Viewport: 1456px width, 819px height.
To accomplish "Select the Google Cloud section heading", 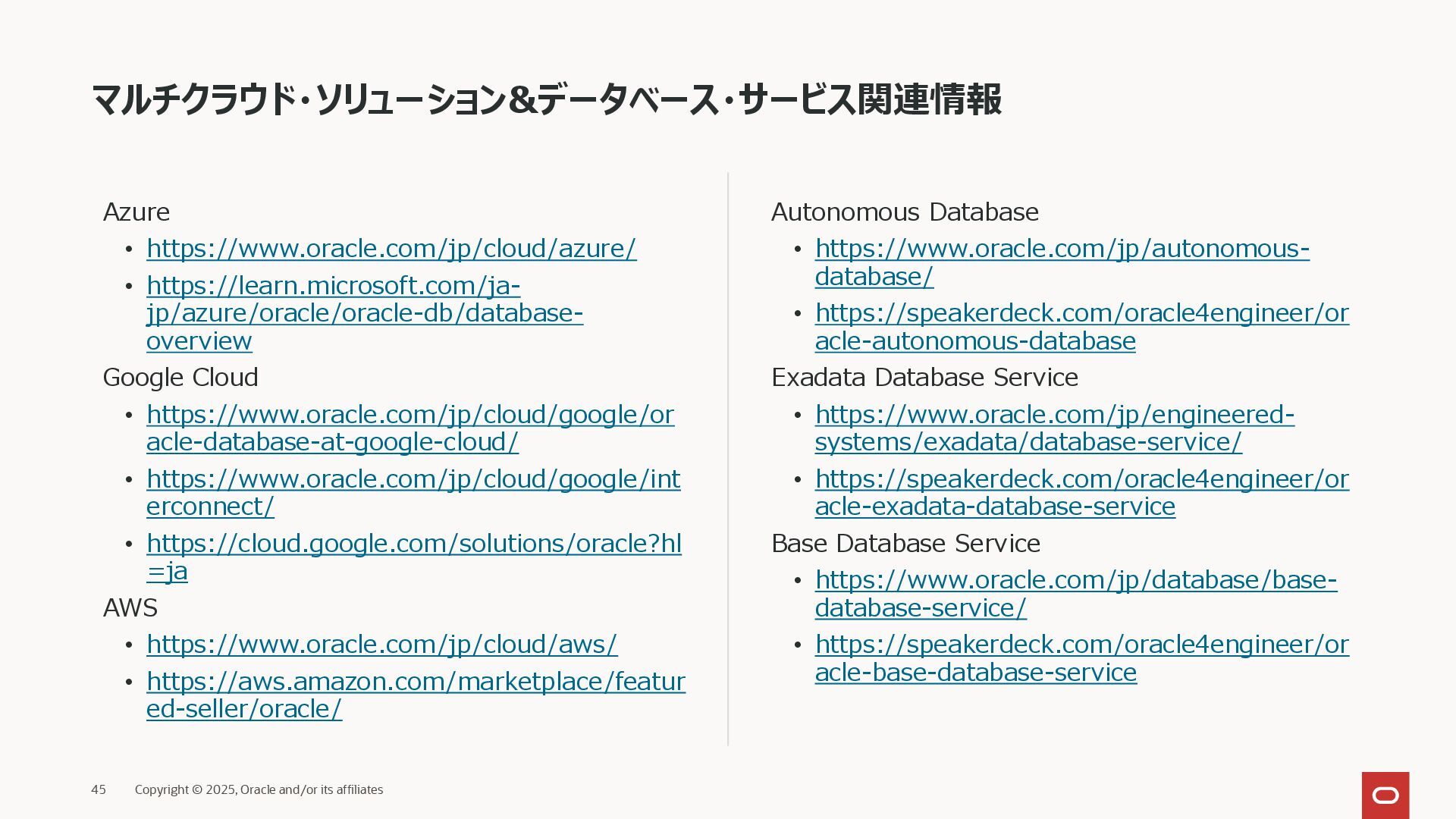I will click(x=180, y=378).
